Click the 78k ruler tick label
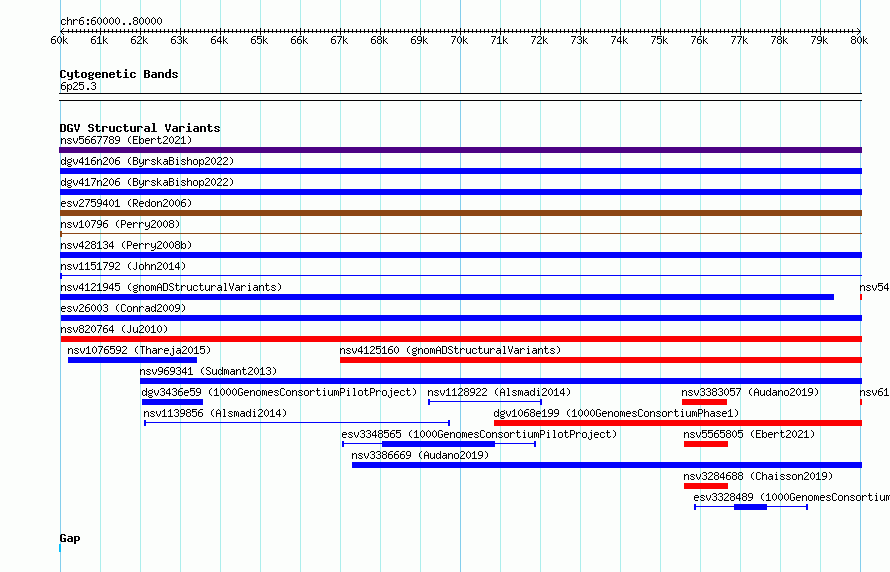The height and width of the screenshot is (572, 890). click(x=779, y=40)
